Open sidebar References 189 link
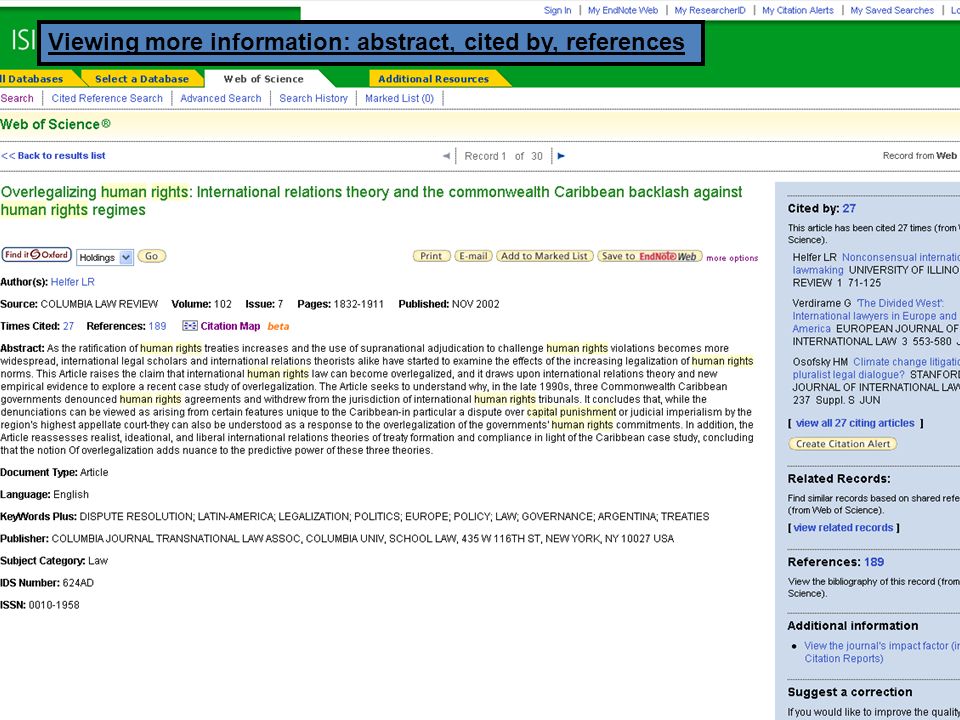960x720 pixels. click(874, 561)
